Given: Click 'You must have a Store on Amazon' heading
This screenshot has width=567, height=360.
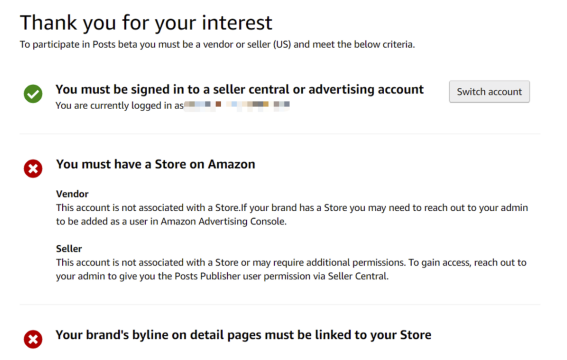Looking at the screenshot, I should pos(155,164).
